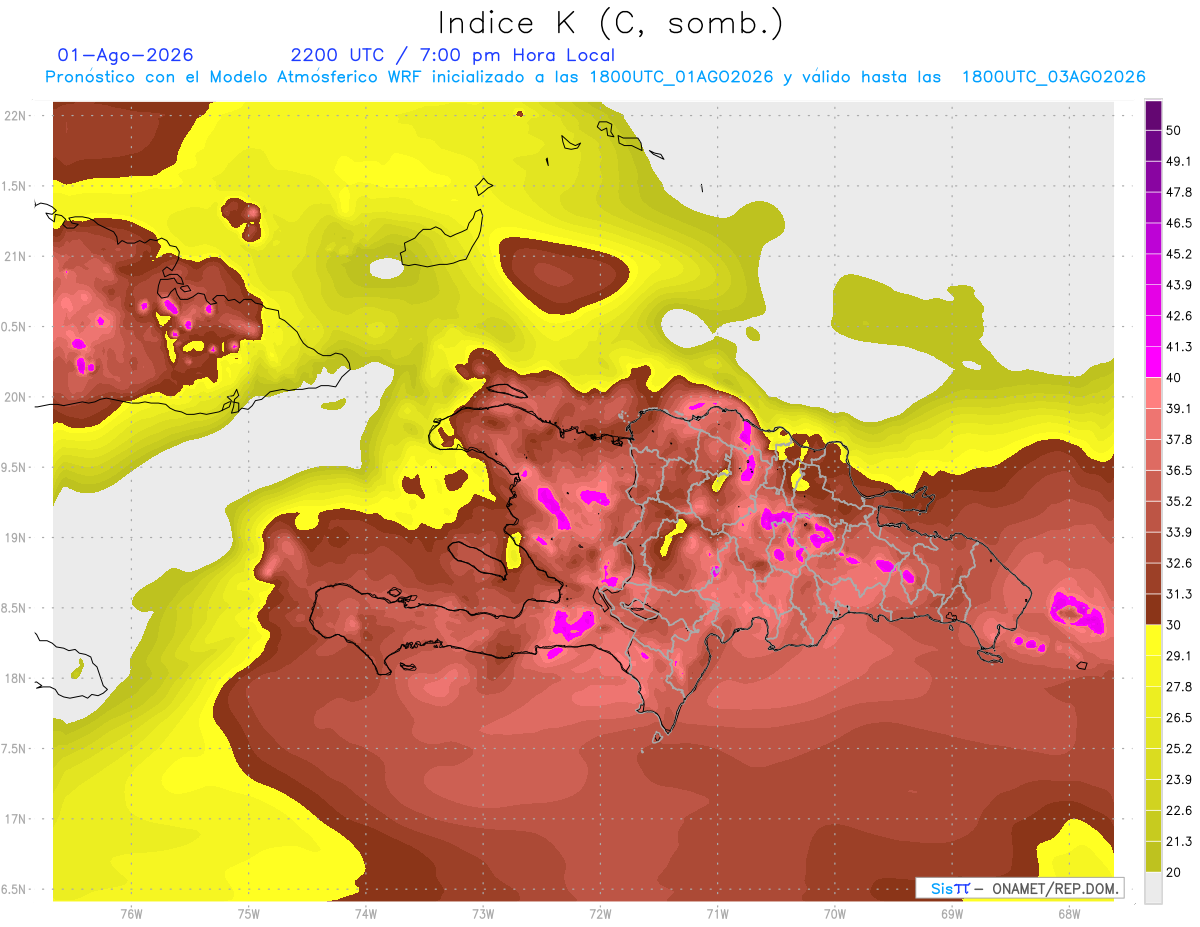Click the longitude axis label "69W"
This screenshot has width=1200, height=927.
click(952, 913)
